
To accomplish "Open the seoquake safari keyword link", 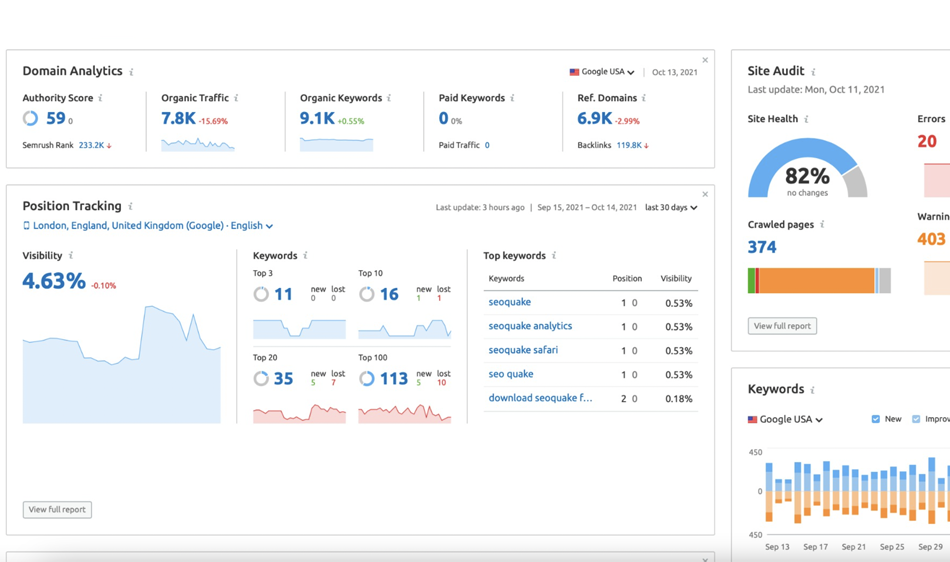I will pyautogui.click(x=523, y=350).
